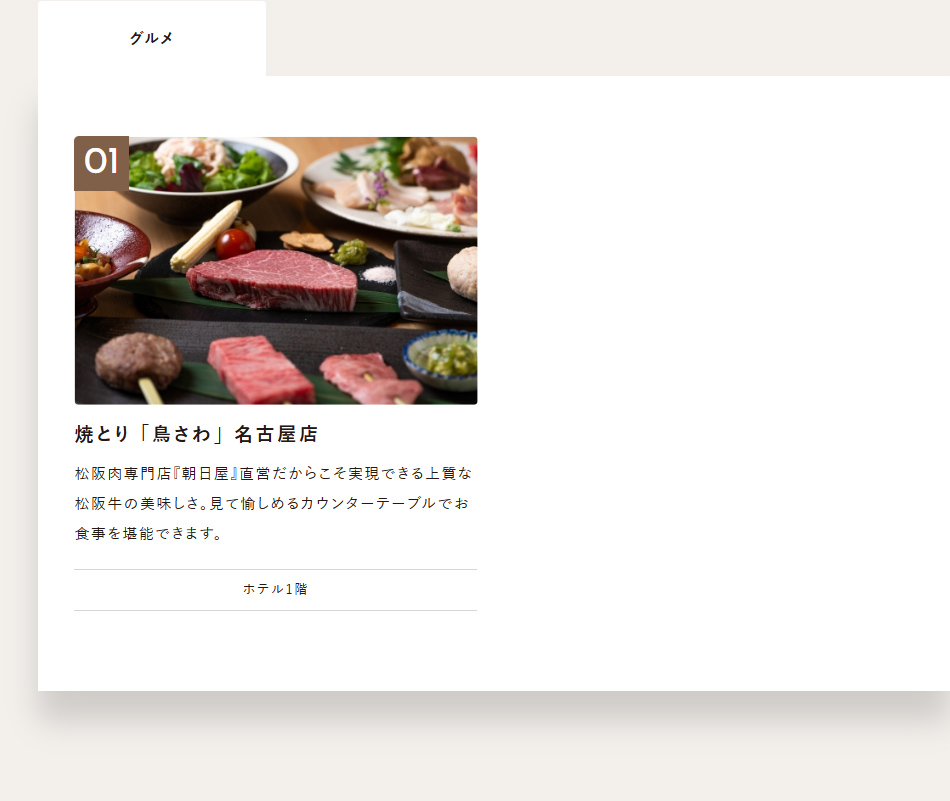
Task: Click the dark red bowl in photo
Action: (110, 253)
